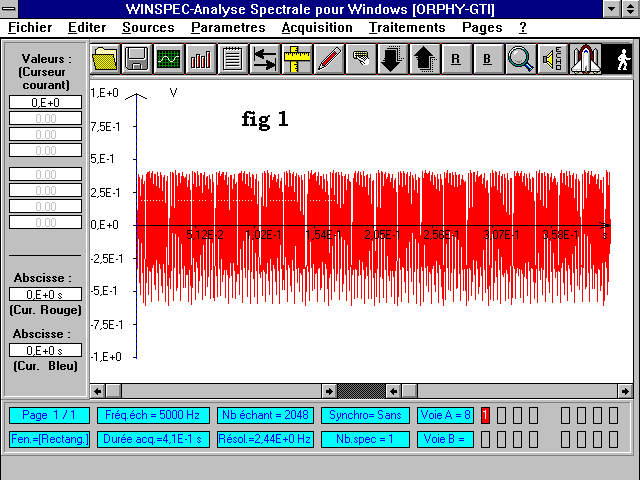Viewport: 640px width, 480px height.
Task: Open the text listing page icon
Action: click(x=233, y=59)
